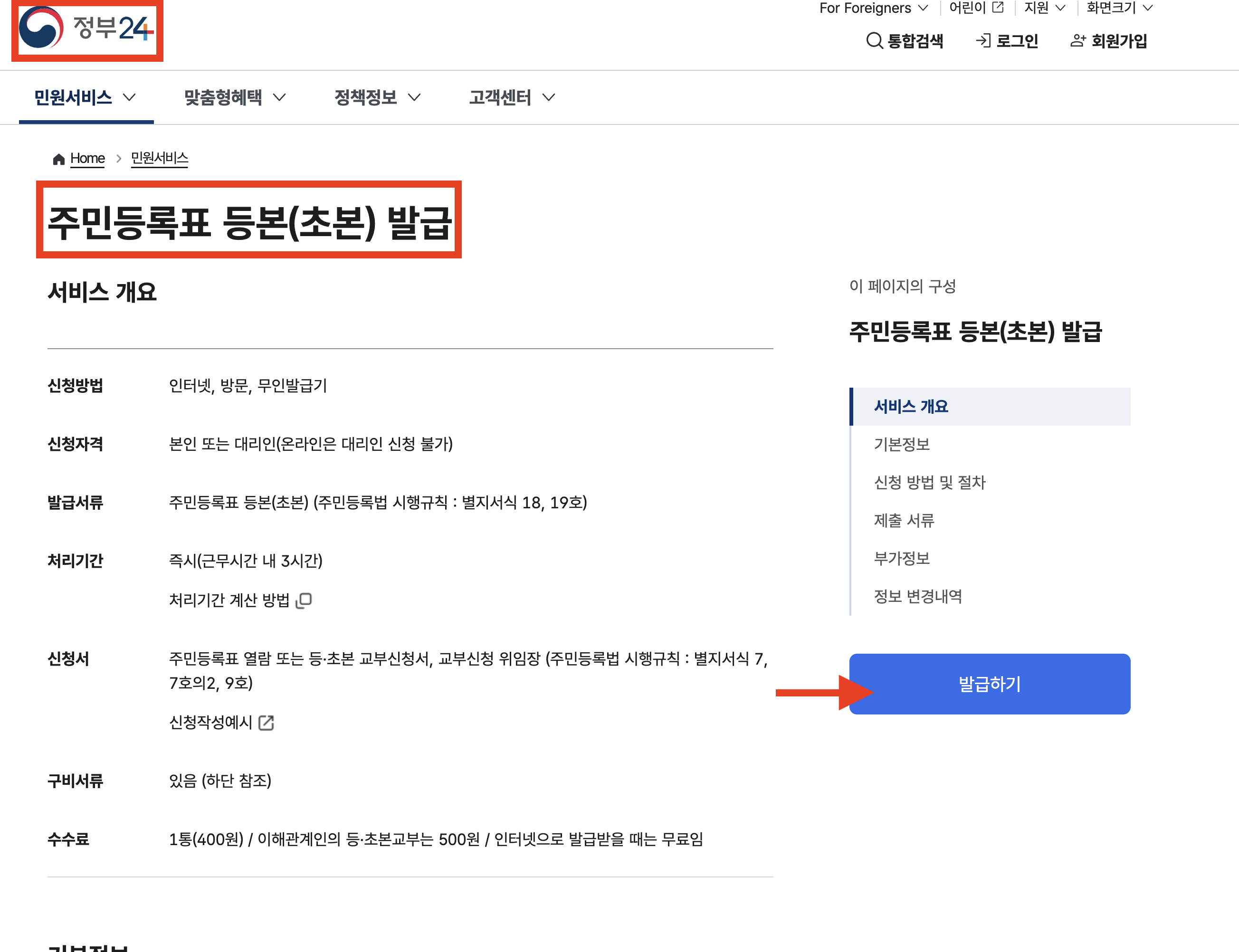Click the 정부24 logo

coord(87,29)
